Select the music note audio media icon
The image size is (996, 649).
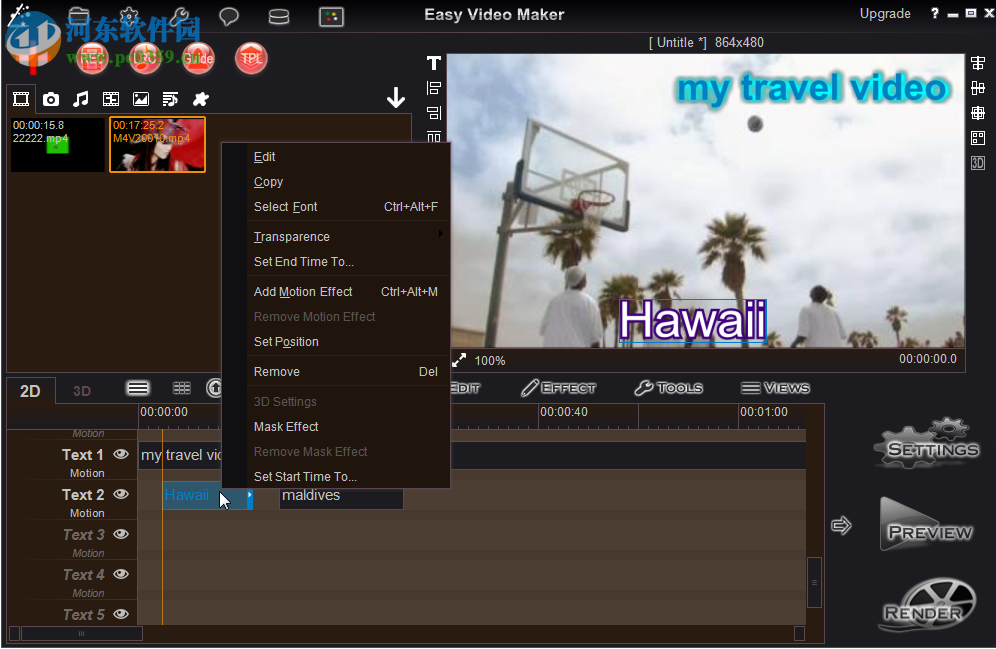[81, 99]
